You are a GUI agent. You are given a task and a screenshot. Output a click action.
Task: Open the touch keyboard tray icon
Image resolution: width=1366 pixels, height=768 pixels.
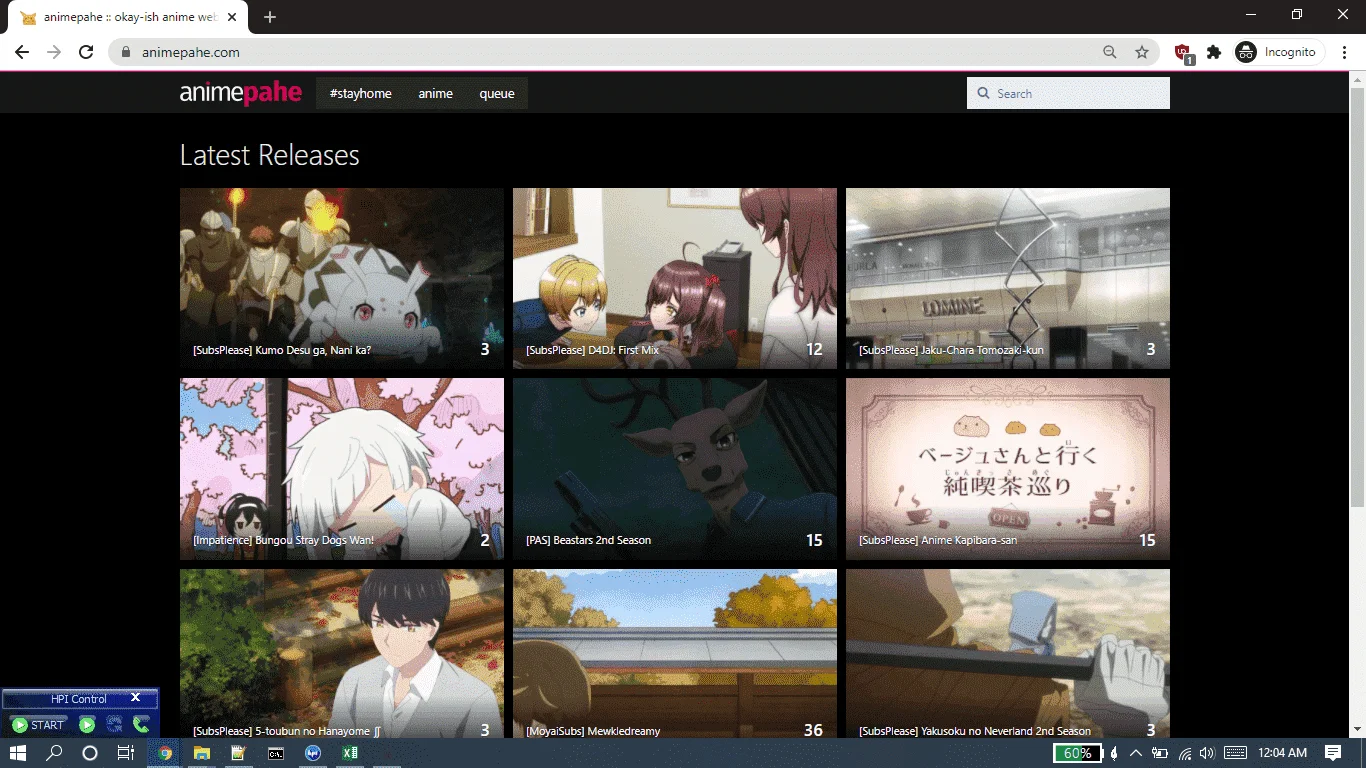tap(1235, 753)
